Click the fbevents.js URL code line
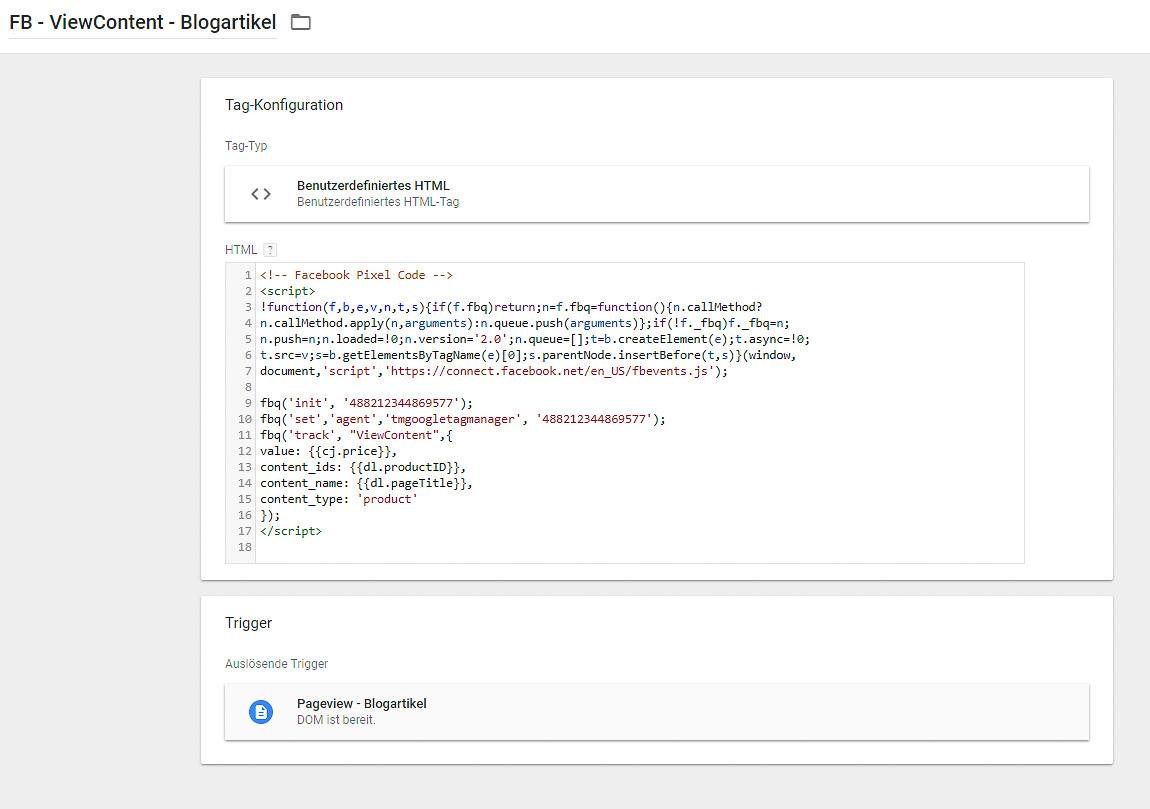Screen dimensions: 1150x809 pyautogui.click(x=494, y=371)
